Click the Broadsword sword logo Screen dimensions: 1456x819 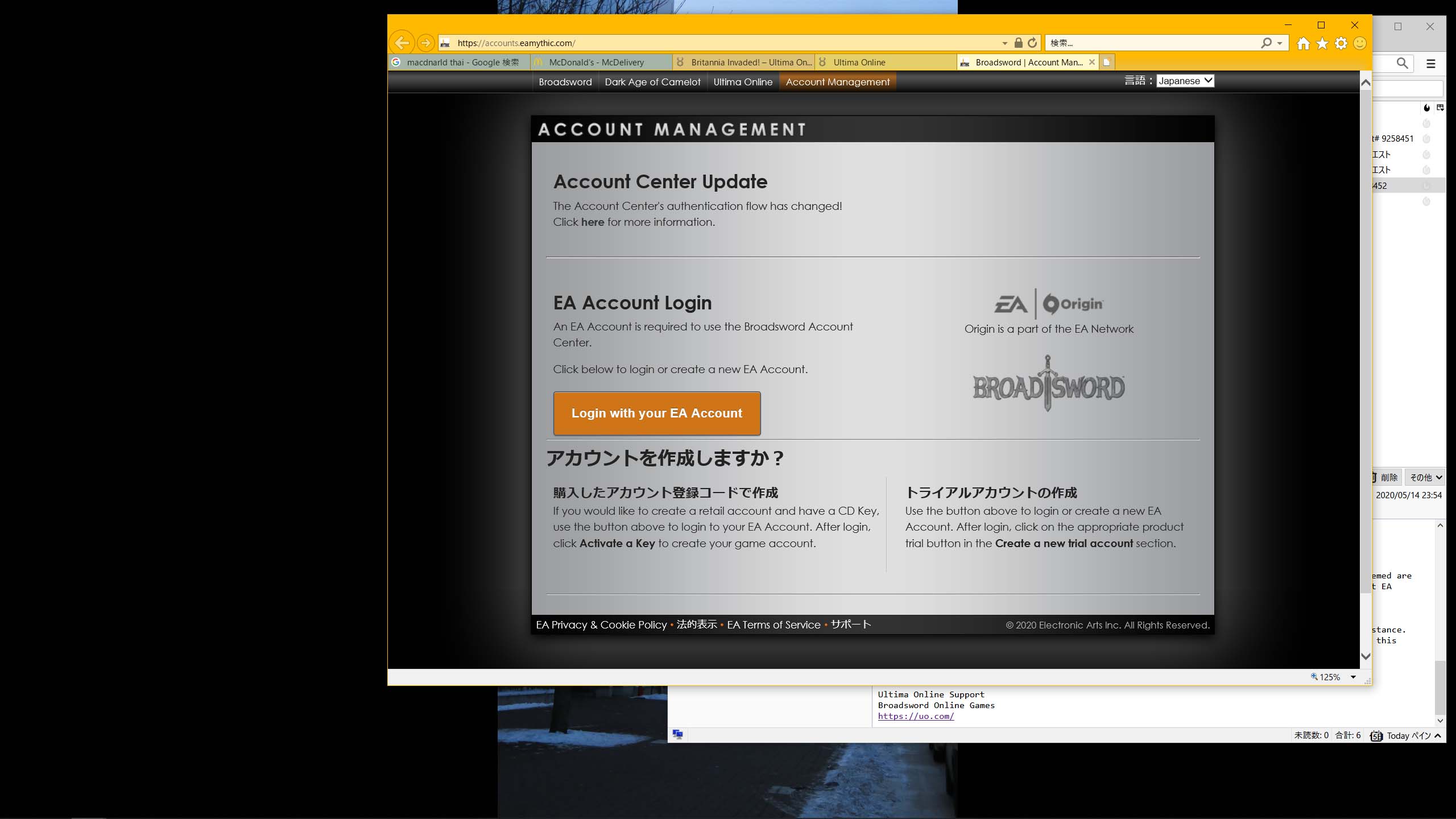click(x=1048, y=384)
